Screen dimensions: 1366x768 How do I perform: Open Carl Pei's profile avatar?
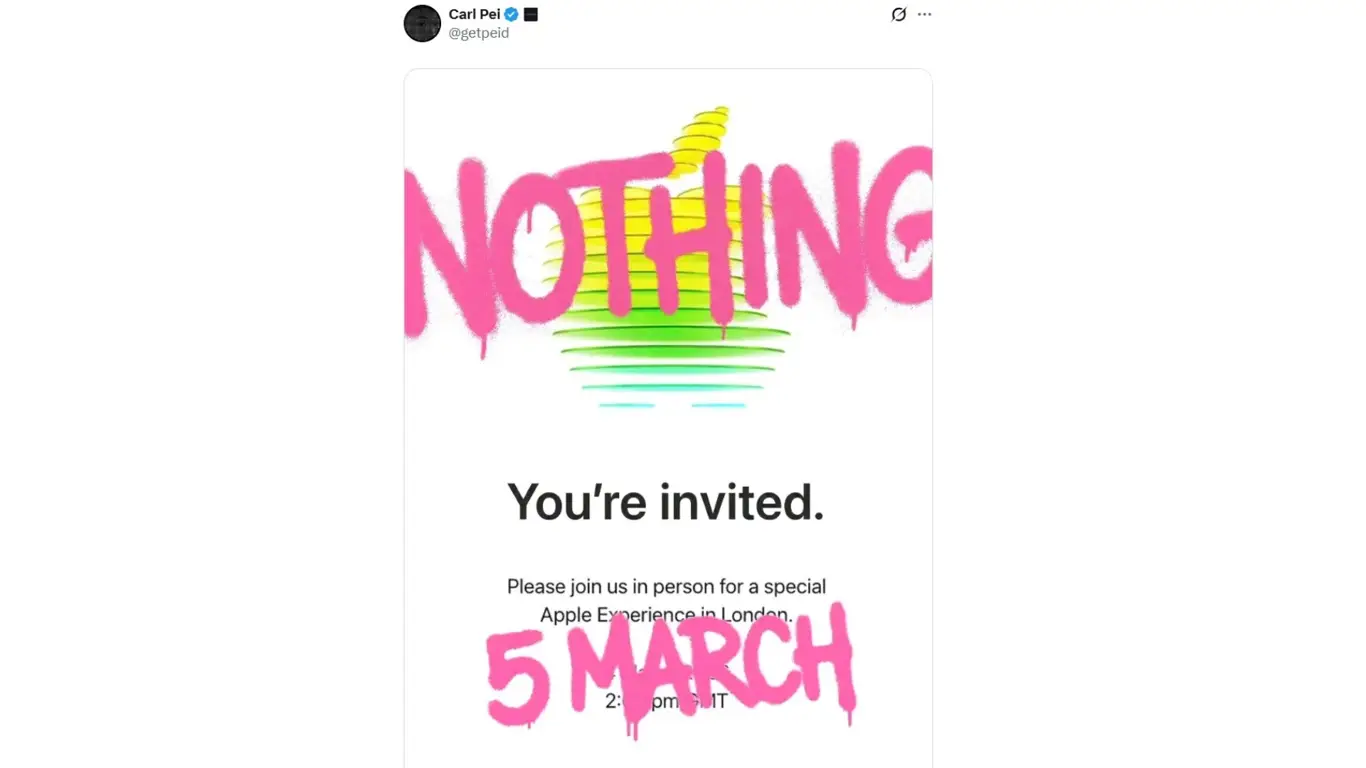coord(422,23)
